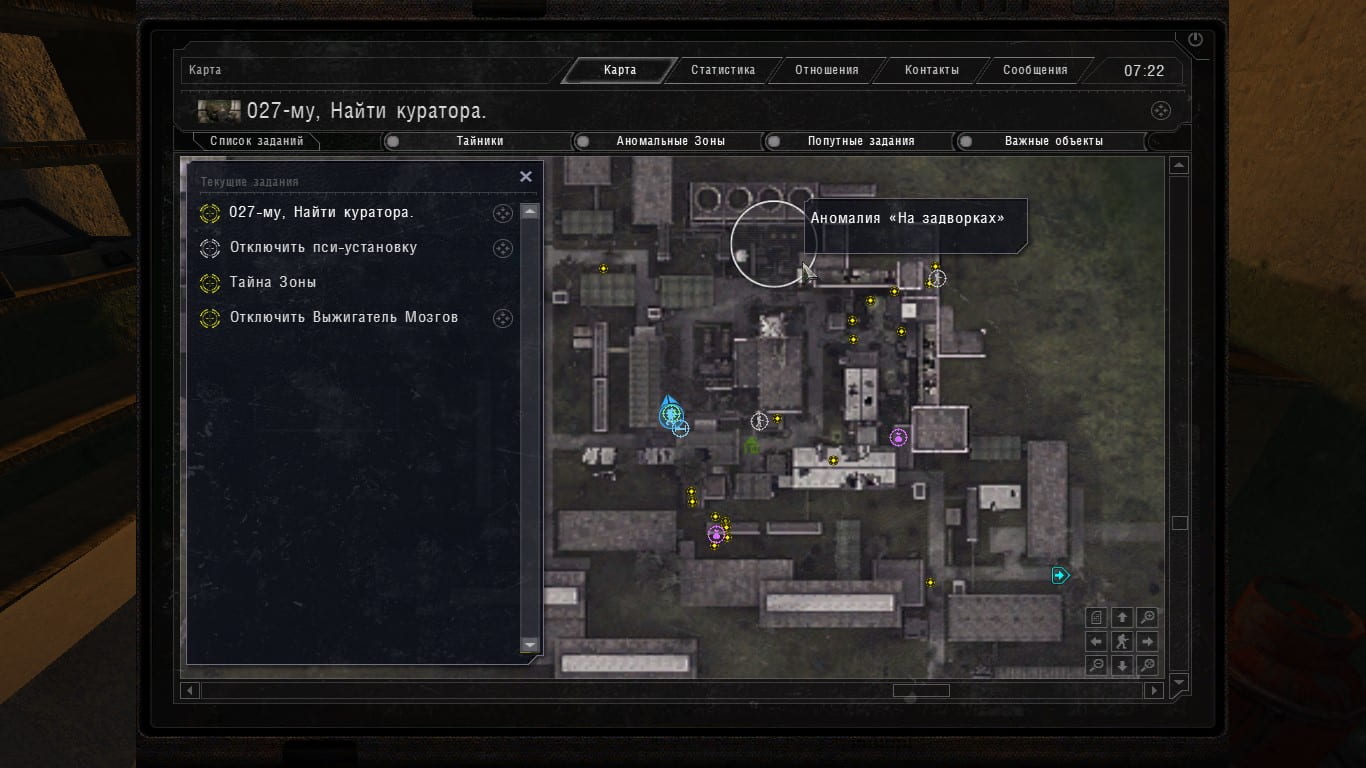The image size is (1366, 768).
Task: Click the 'Текущие задания' list heading
Action: coord(250,182)
